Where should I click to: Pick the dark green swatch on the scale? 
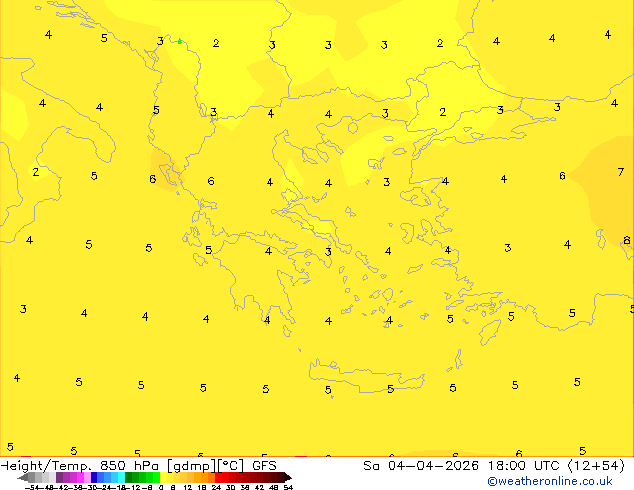point(129,477)
